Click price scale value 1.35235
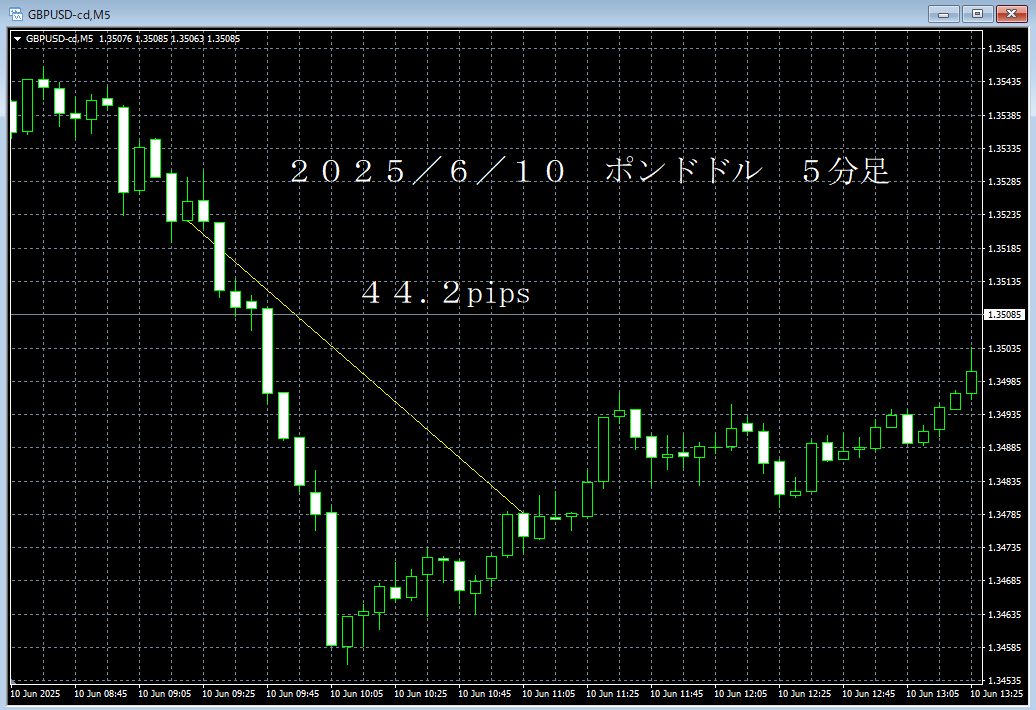 click(x=1004, y=215)
